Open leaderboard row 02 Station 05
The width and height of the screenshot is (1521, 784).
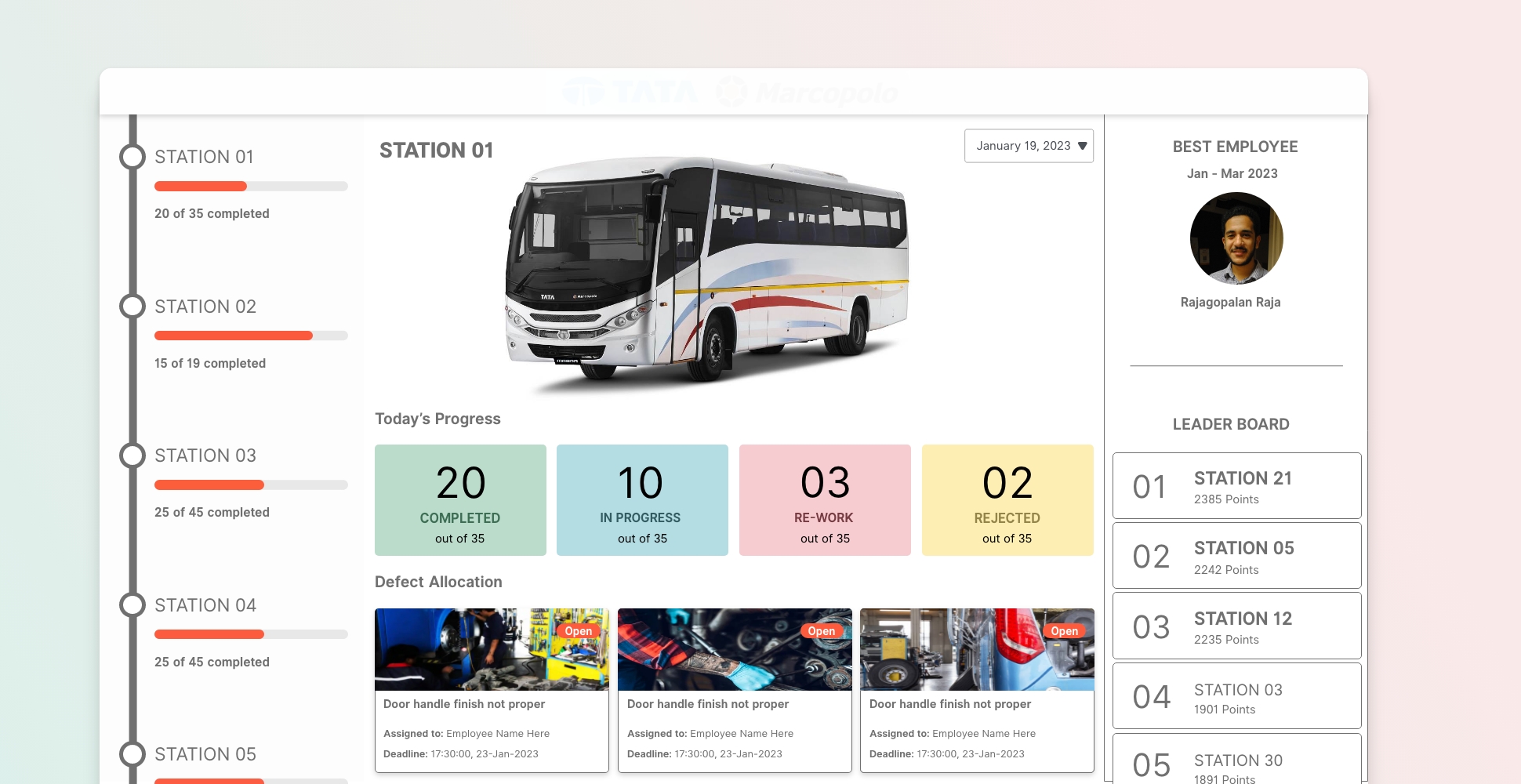click(x=1237, y=555)
